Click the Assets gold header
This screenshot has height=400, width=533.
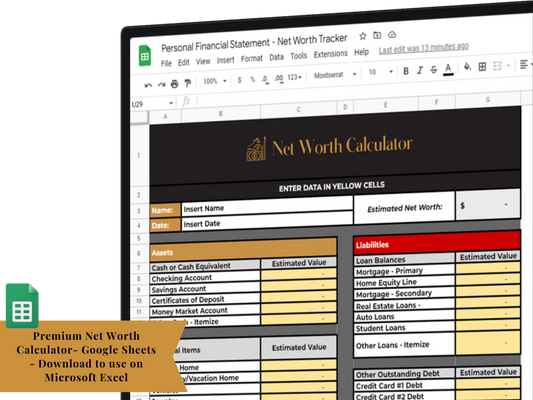click(243, 250)
